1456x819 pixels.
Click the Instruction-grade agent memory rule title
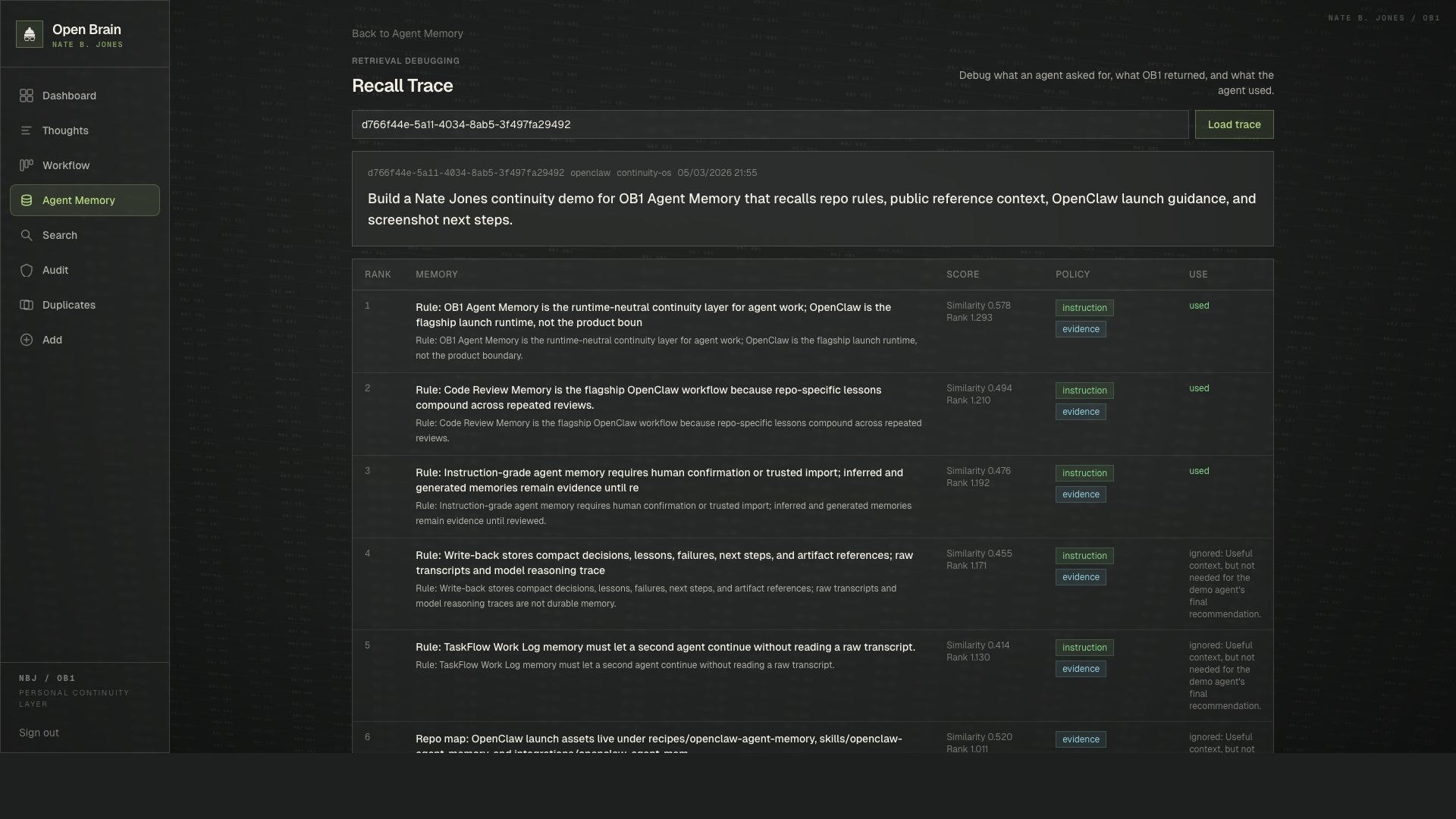[659, 480]
